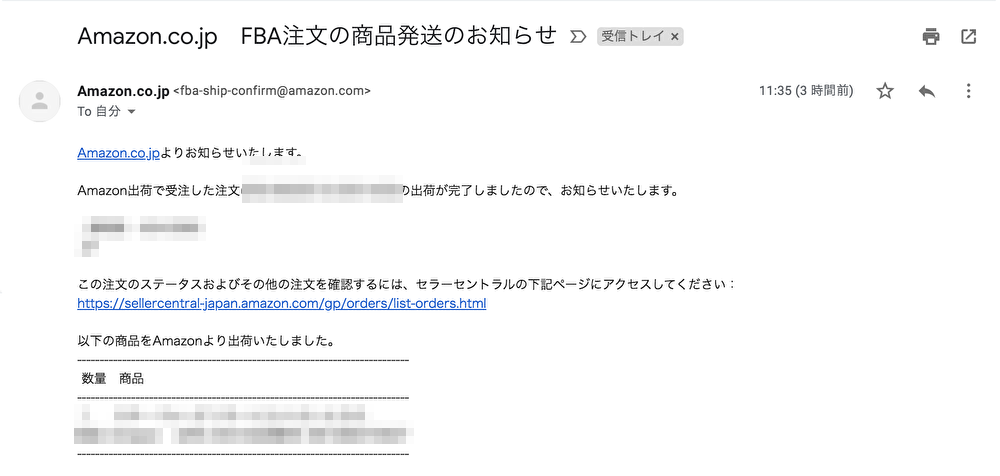The width and height of the screenshot is (1000, 476).
Task: Click the 11:35 timestamp
Action: coord(805,91)
